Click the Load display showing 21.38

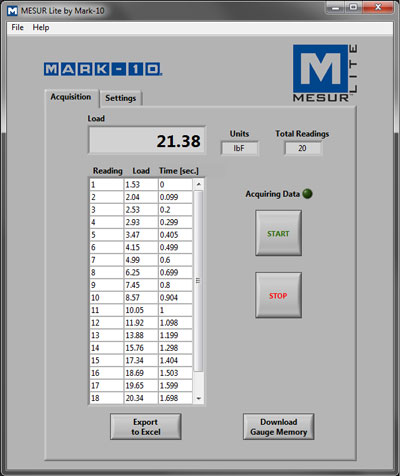[x=147, y=140]
